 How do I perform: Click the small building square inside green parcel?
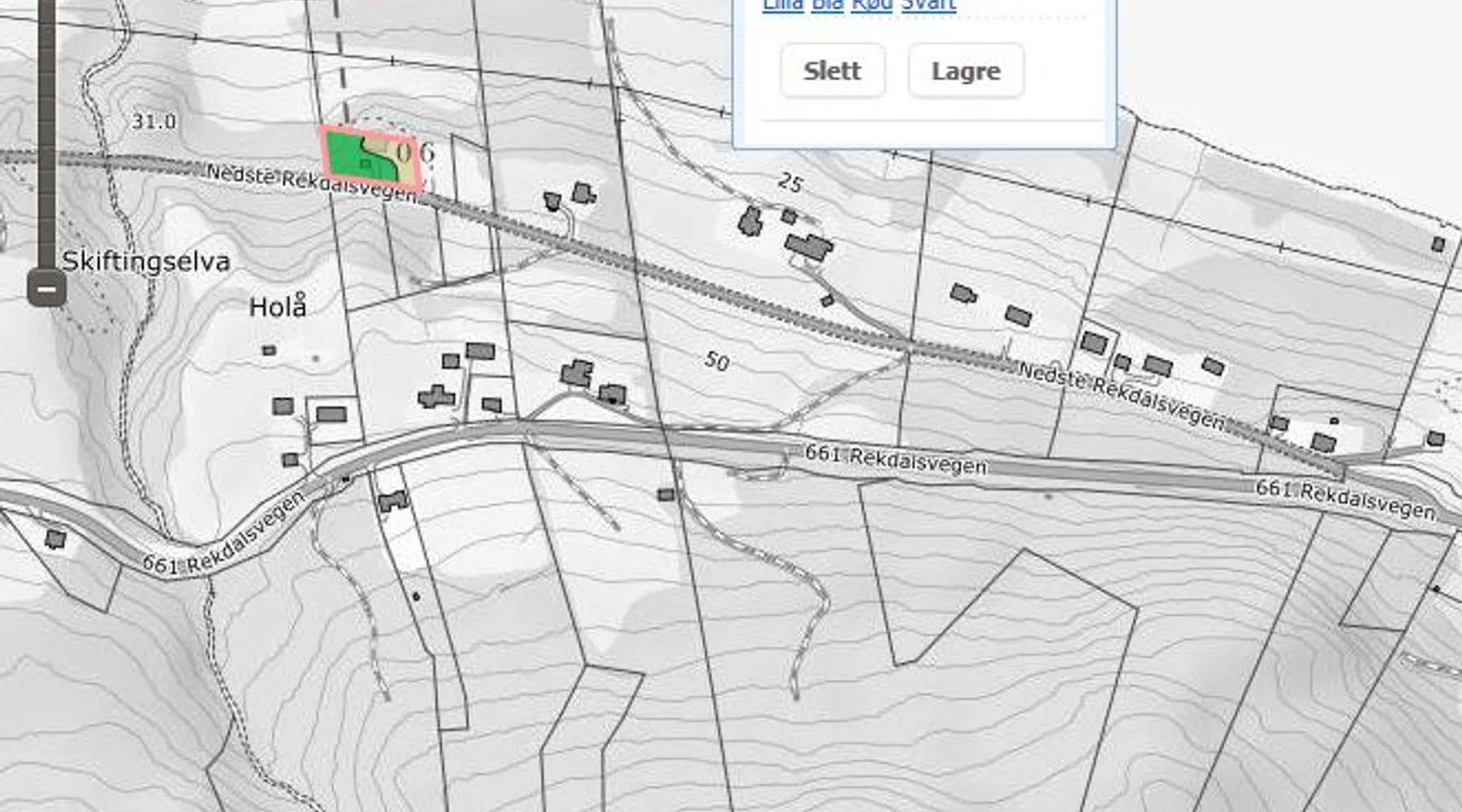[365, 164]
